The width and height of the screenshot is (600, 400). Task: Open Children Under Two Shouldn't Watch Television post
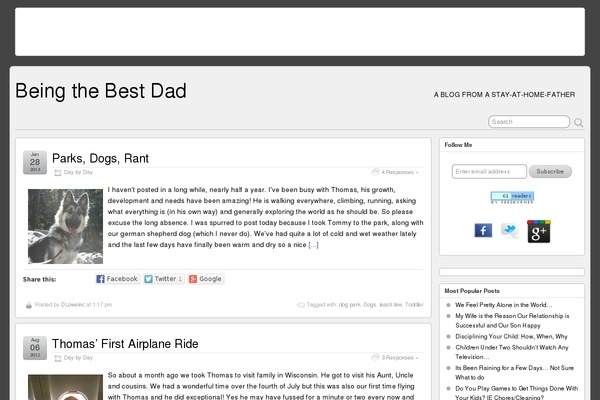(x=512, y=352)
